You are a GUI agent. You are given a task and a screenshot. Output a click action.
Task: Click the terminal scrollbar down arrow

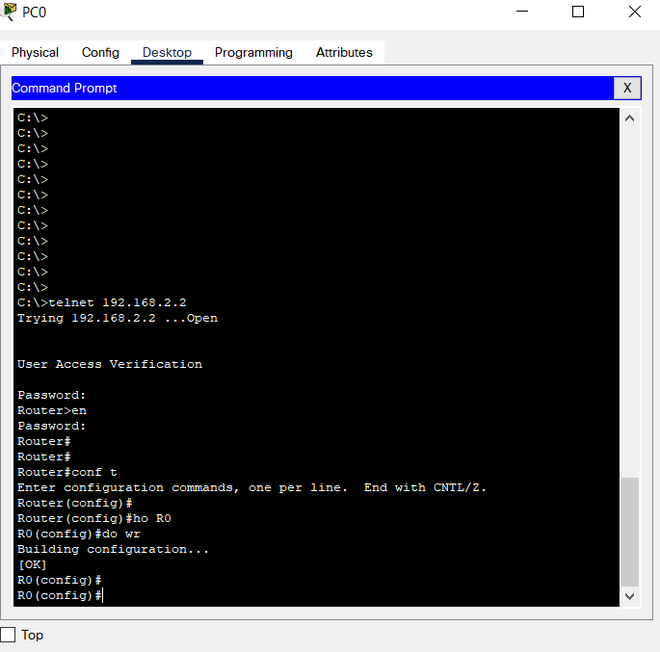tap(629, 596)
